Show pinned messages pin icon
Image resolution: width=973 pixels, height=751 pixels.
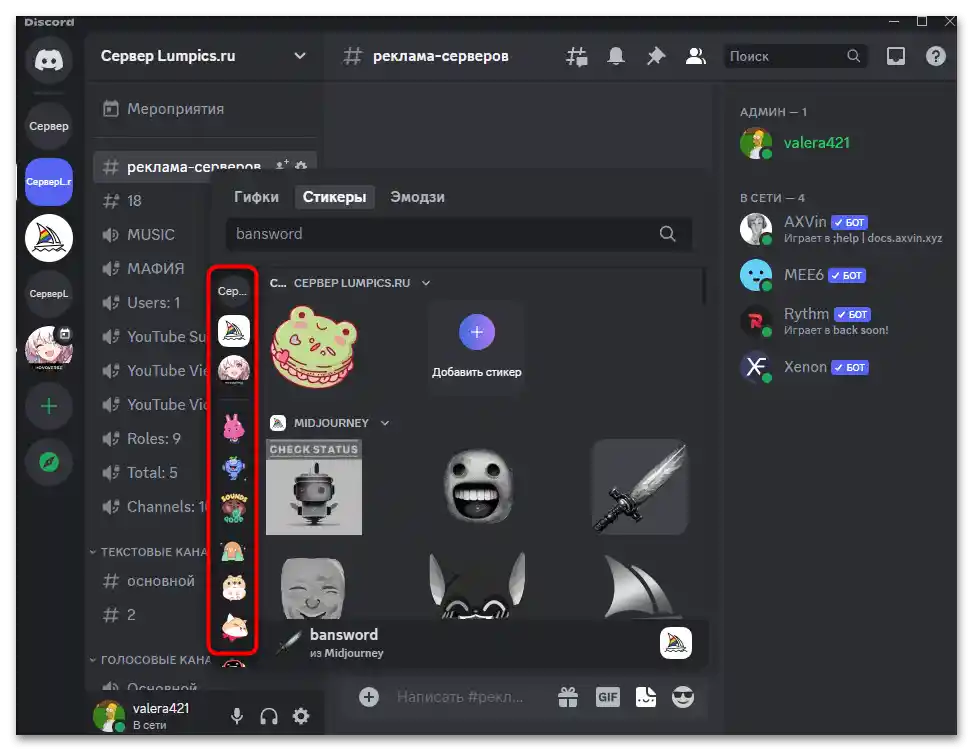(655, 56)
